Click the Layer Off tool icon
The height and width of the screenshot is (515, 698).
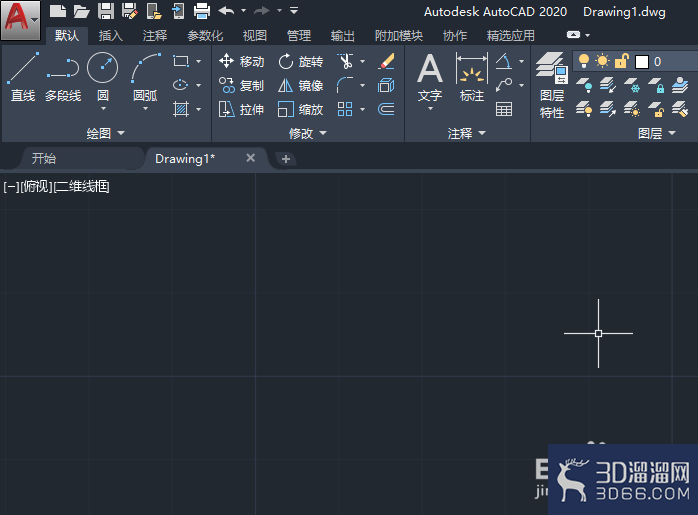584,85
